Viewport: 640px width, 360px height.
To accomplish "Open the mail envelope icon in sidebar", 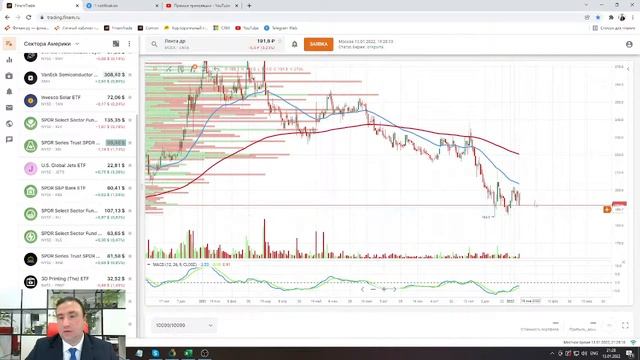I will 9,108.
